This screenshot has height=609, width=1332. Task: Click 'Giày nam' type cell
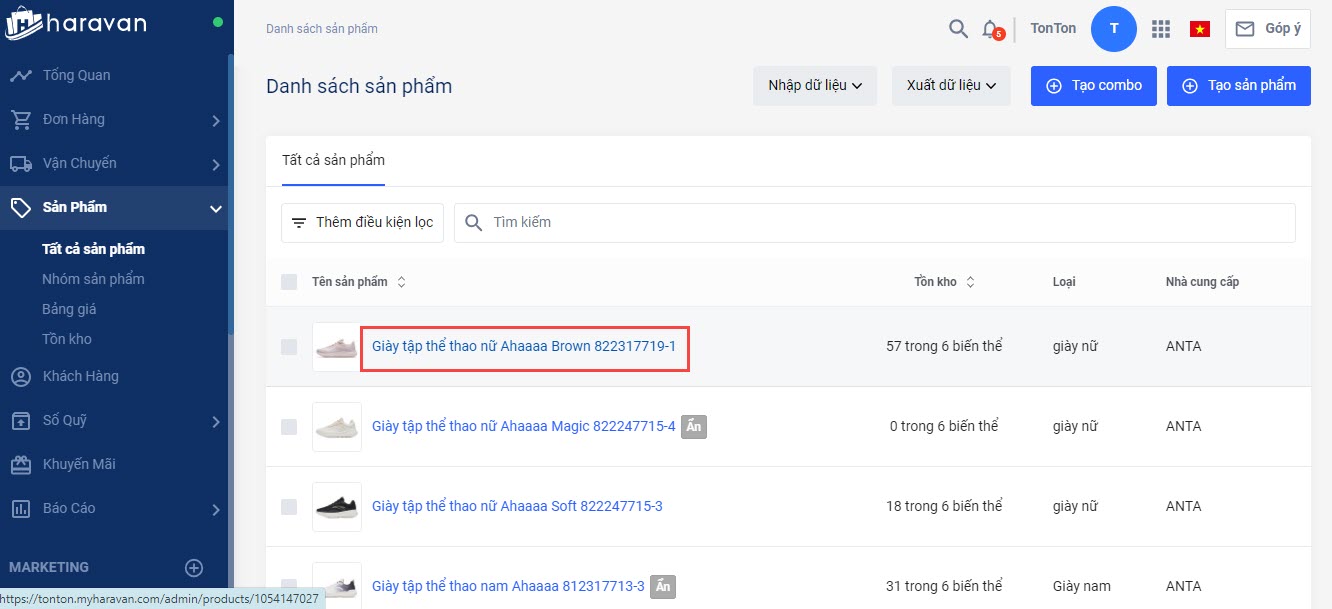[x=1082, y=586]
